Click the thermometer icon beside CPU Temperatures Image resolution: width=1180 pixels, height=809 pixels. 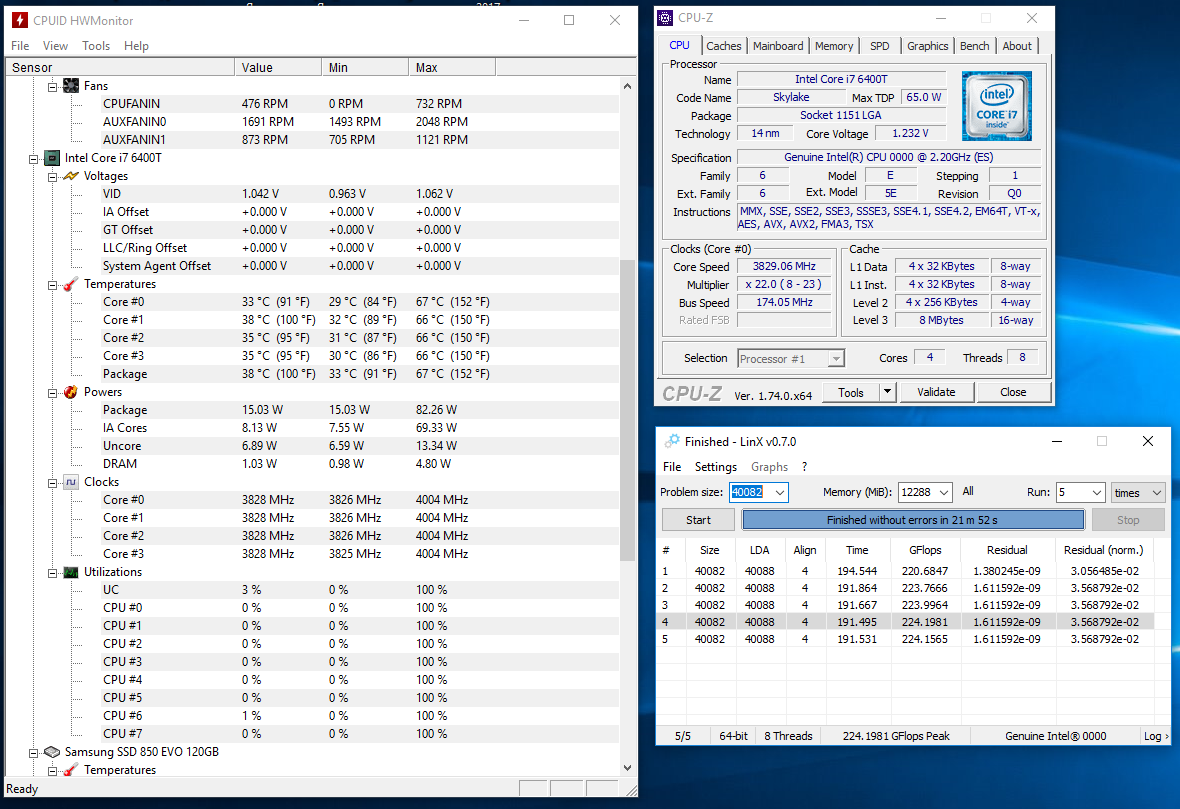click(x=71, y=284)
